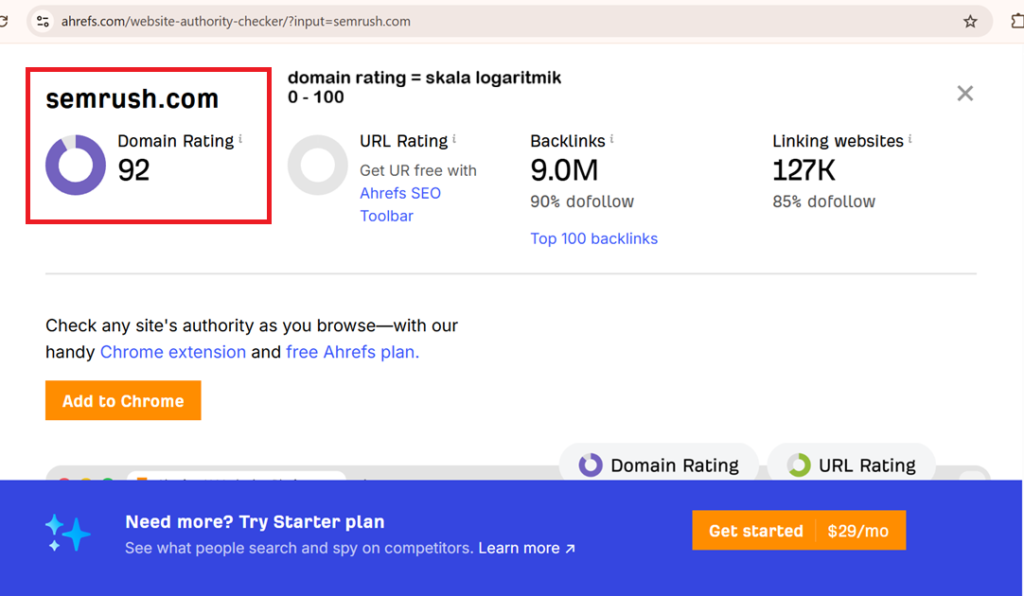The image size is (1024, 596).
Task: Open site information icon left of URL
Action: (x=43, y=22)
